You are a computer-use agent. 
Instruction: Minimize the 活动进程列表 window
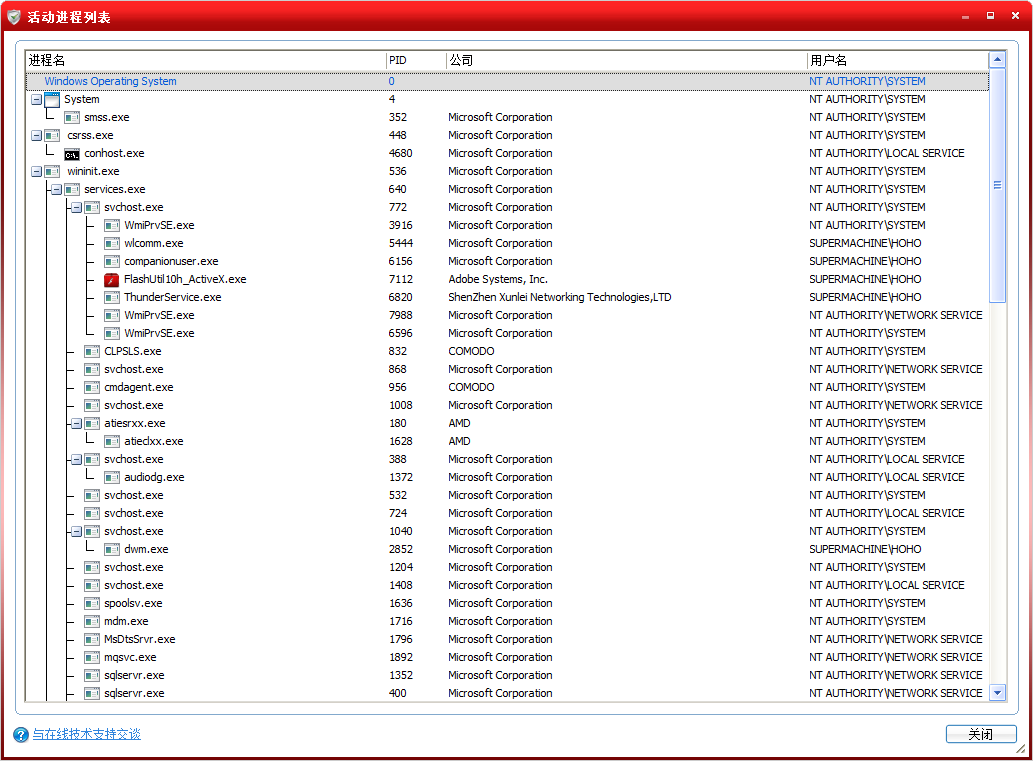[x=965, y=16]
